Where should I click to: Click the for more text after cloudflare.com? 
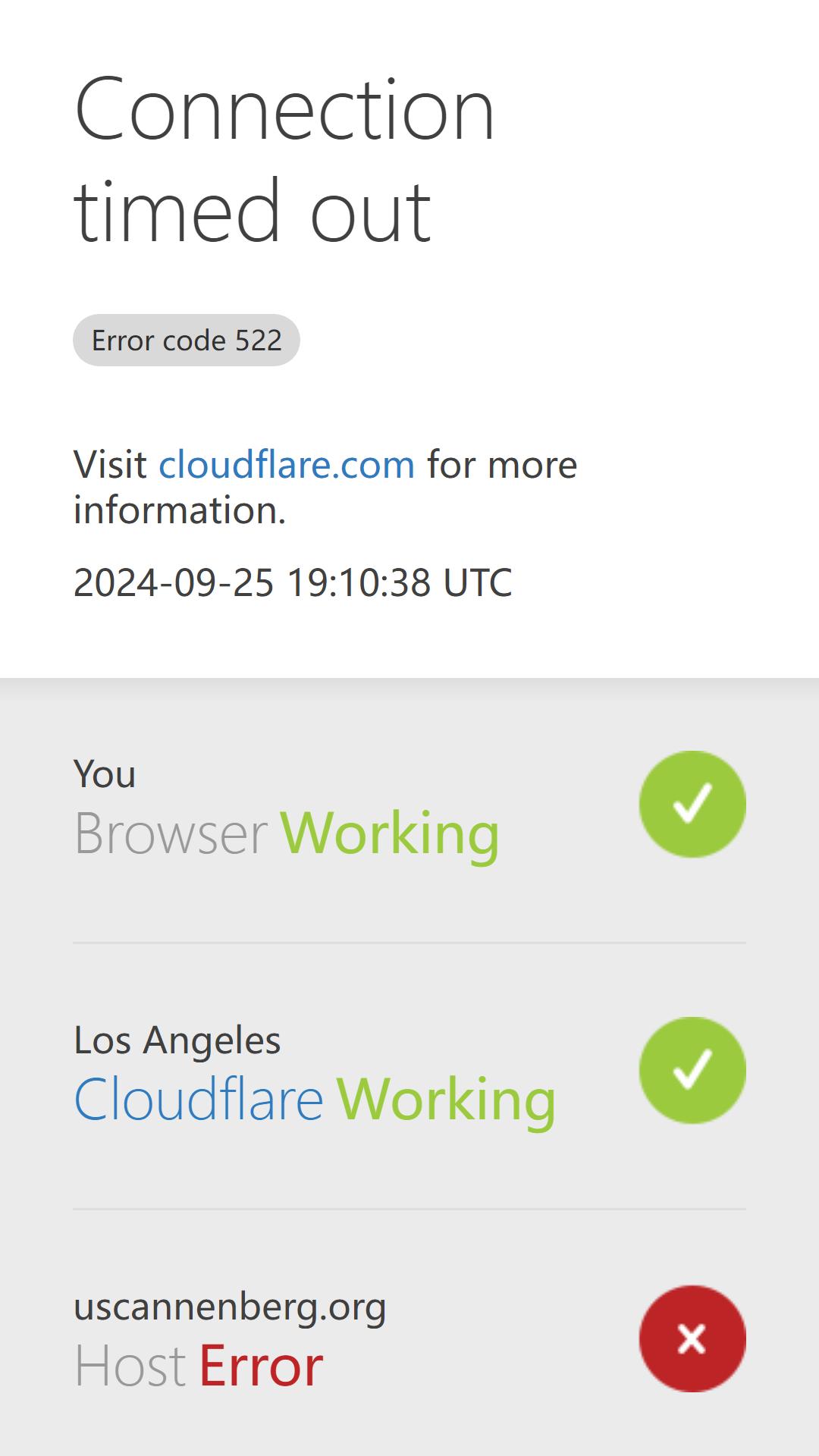[x=502, y=464]
